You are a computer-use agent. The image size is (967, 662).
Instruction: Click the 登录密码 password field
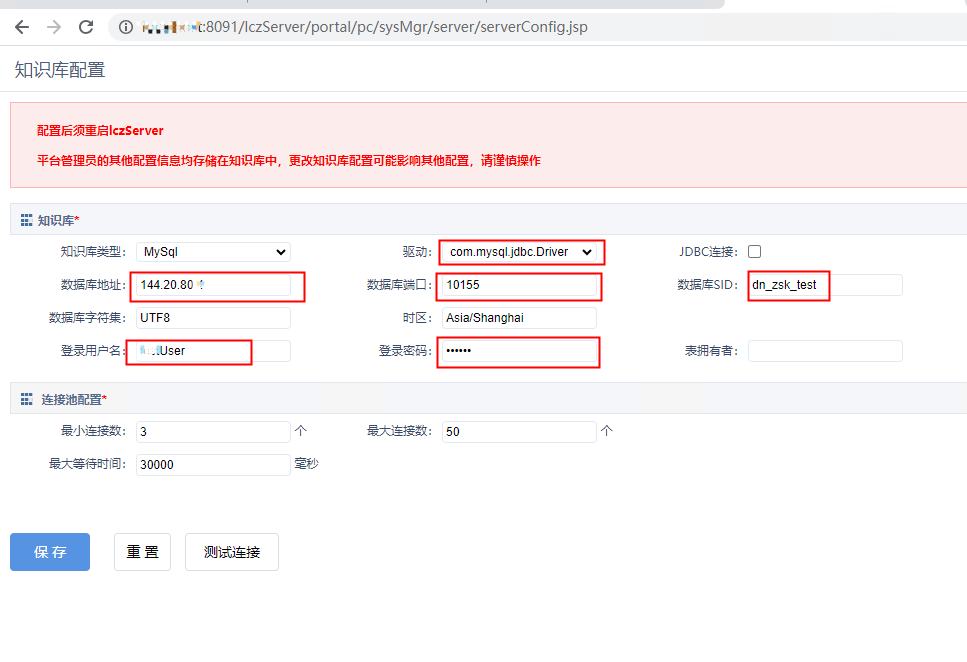519,351
